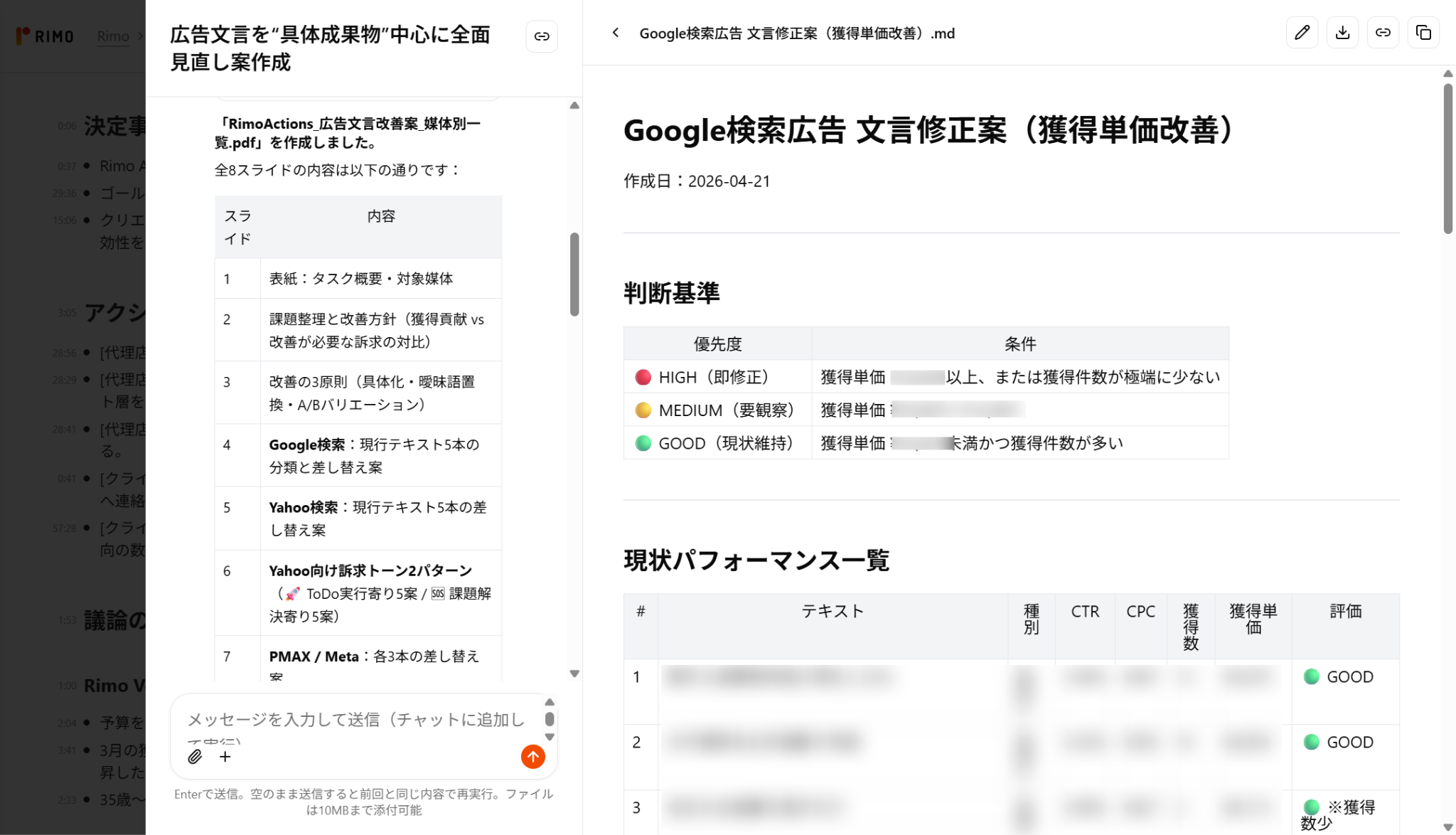This screenshot has height=835, width=1456.
Task: Click the Google検索広告 main document heading
Action: click(x=931, y=130)
